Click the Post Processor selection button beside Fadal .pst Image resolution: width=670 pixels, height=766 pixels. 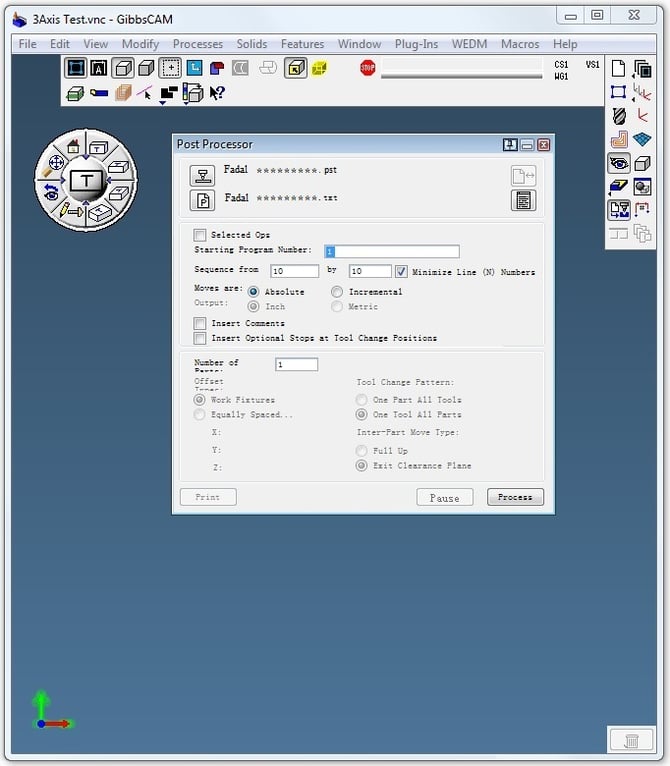coord(202,175)
